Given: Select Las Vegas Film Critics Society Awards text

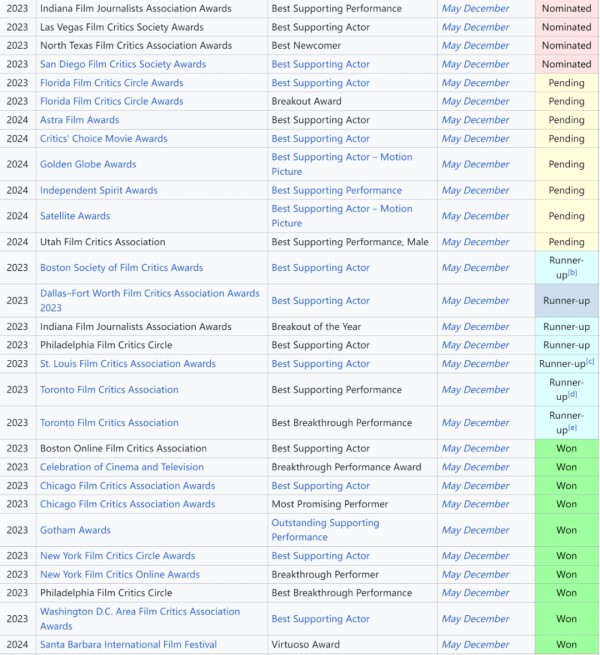Looking at the screenshot, I should tap(122, 27).
